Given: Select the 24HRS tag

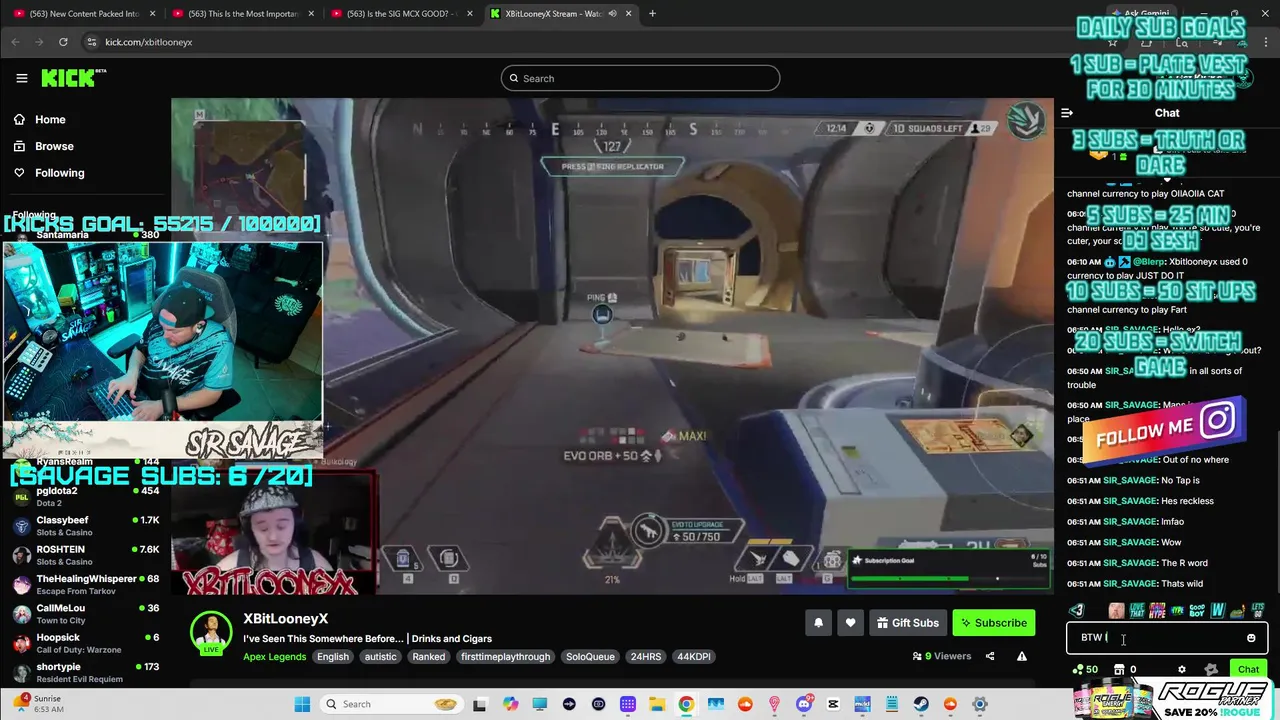Looking at the screenshot, I should coord(645,657).
